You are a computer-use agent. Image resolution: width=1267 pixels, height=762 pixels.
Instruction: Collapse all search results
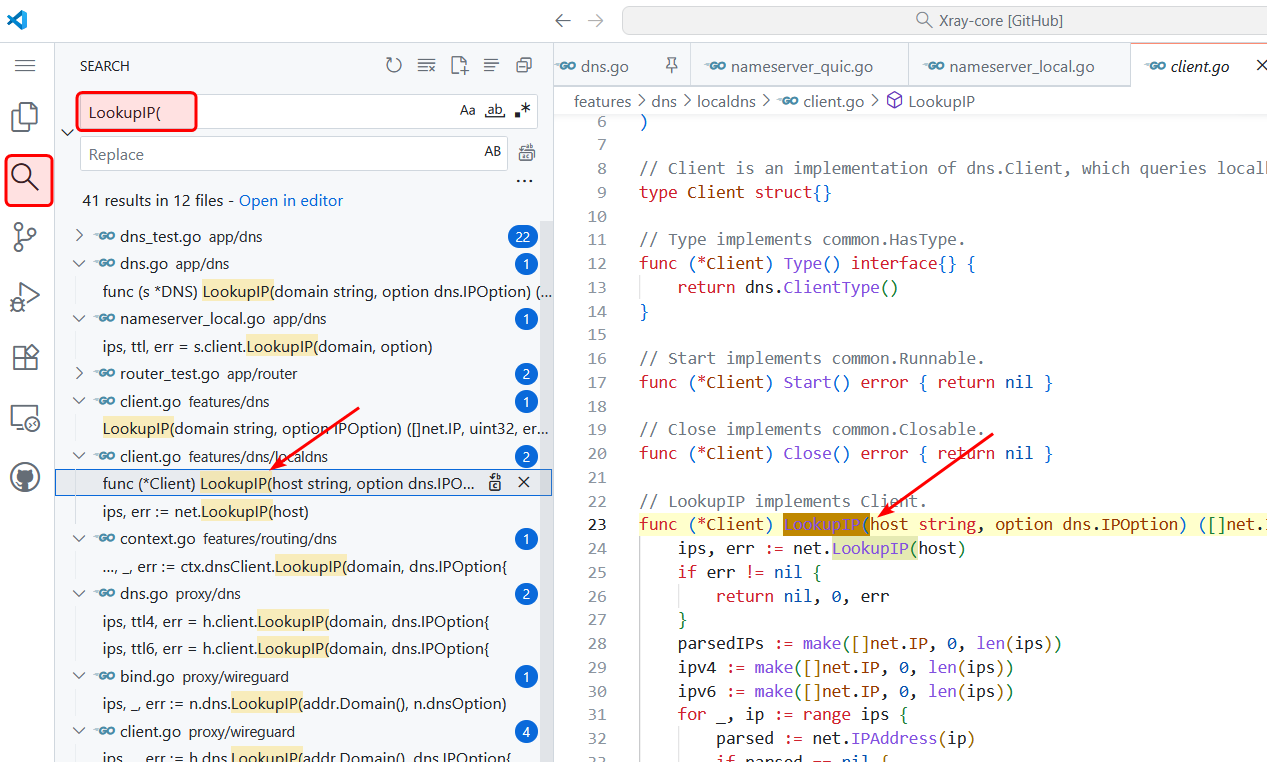click(x=523, y=66)
